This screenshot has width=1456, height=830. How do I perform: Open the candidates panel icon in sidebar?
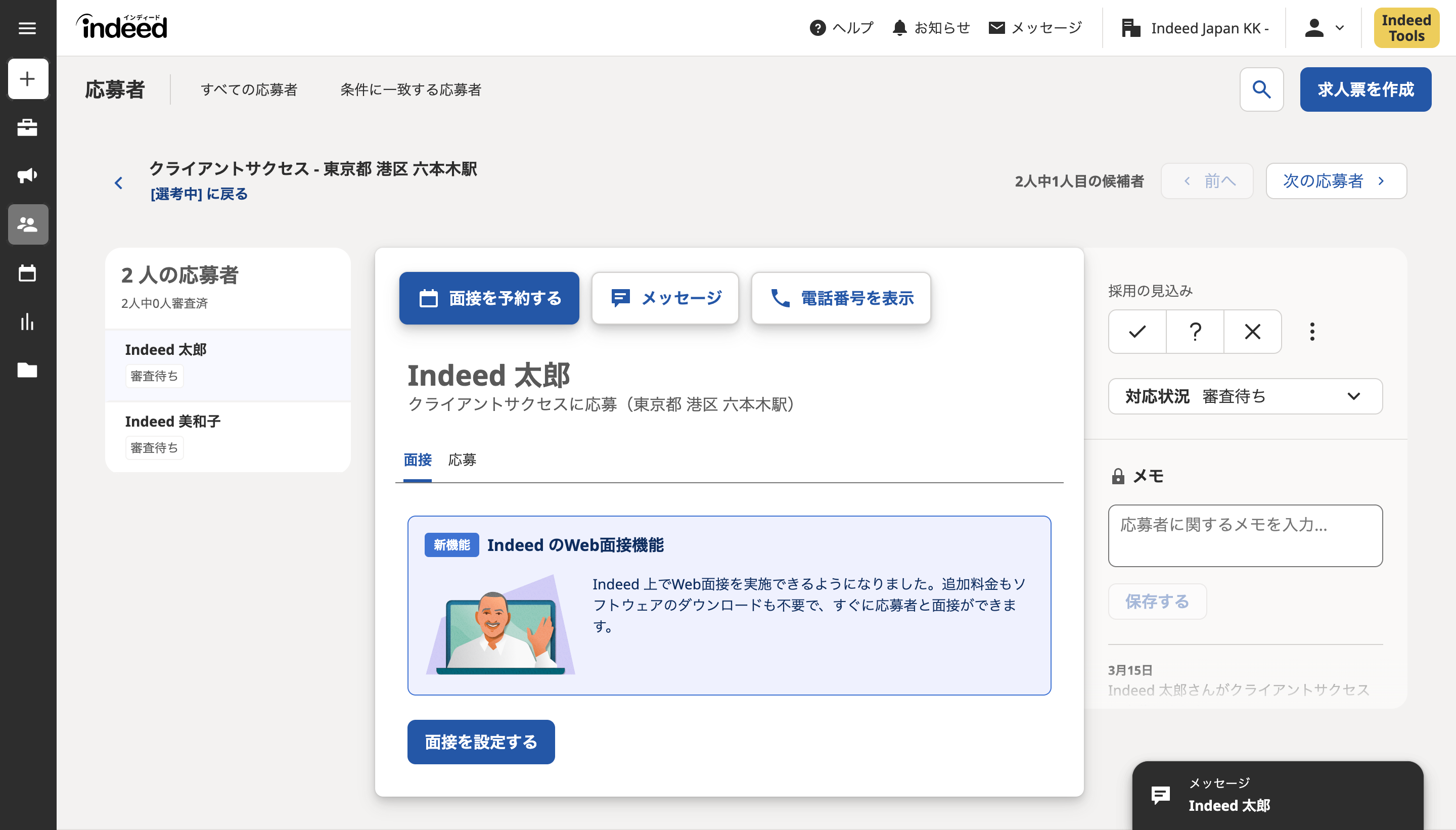click(28, 224)
